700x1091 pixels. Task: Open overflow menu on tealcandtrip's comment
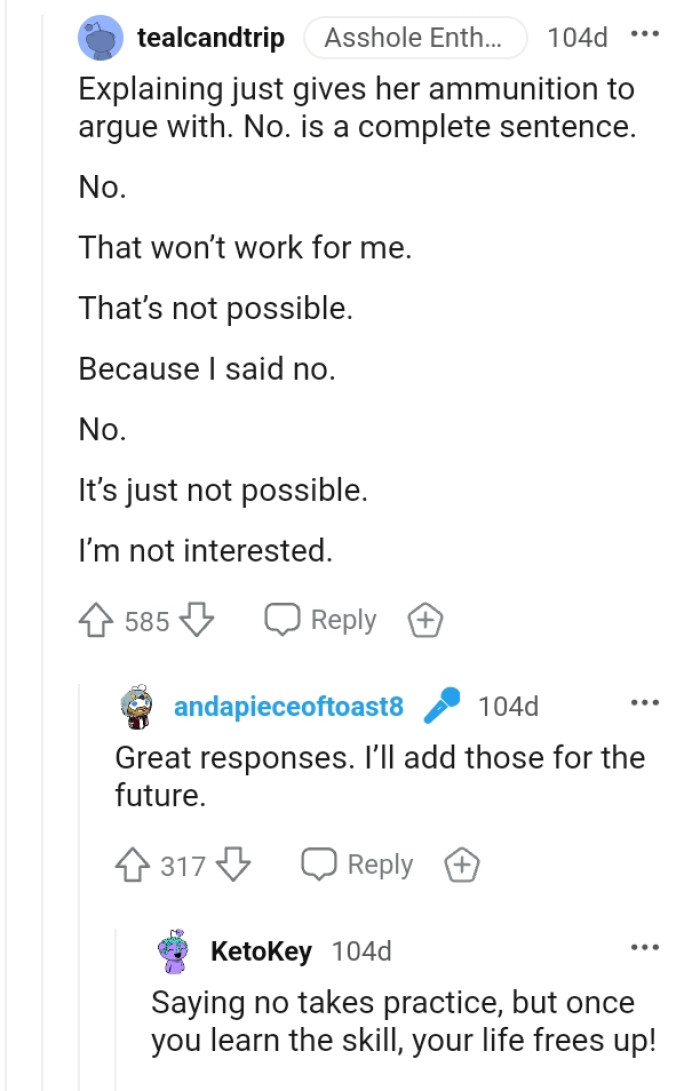click(647, 35)
